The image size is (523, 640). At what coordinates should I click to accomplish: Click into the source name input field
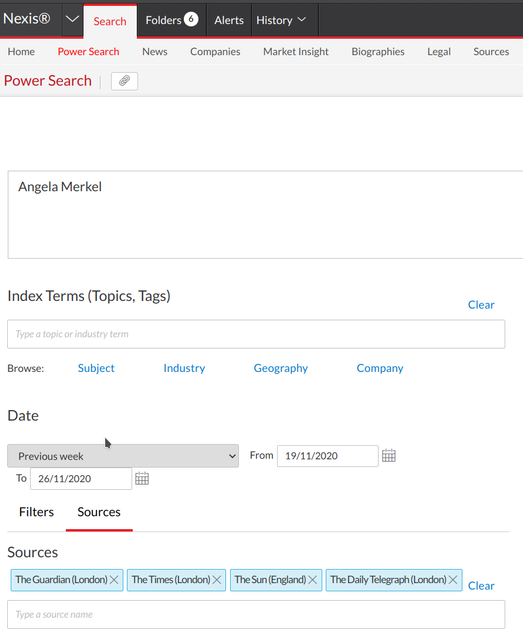pyautogui.click(x=256, y=614)
